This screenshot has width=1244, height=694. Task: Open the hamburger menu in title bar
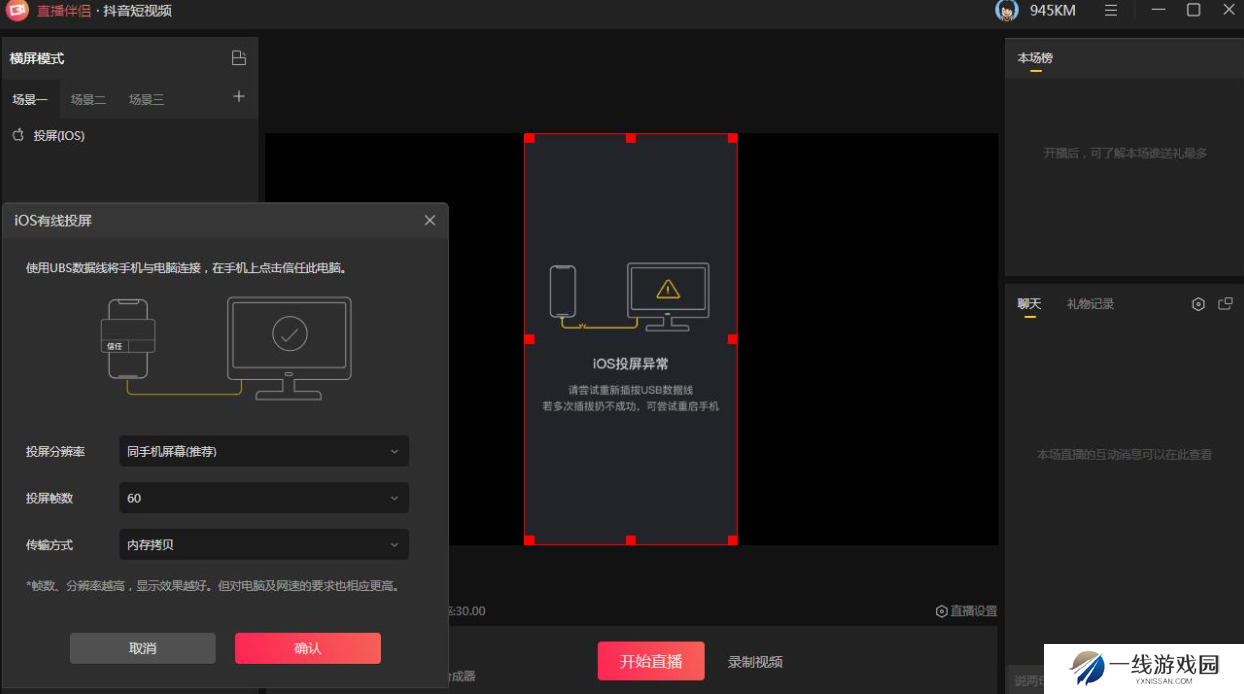[x=1111, y=10]
